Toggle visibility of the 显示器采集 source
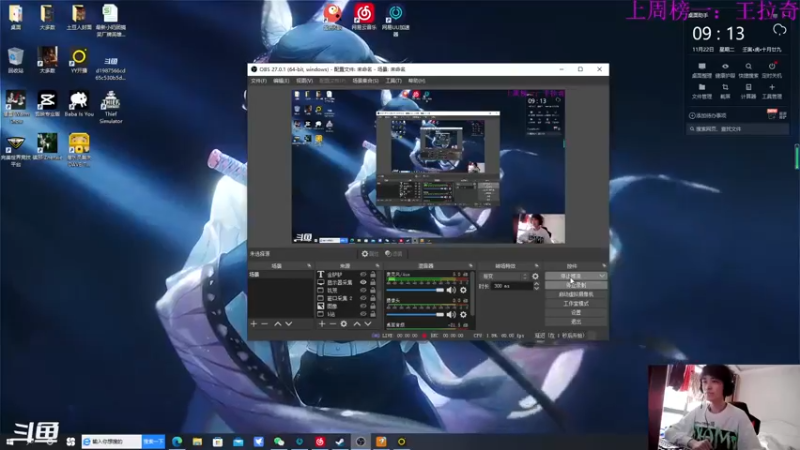Image resolution: width=800 pixels, height=450 pixels. point(363,282)
